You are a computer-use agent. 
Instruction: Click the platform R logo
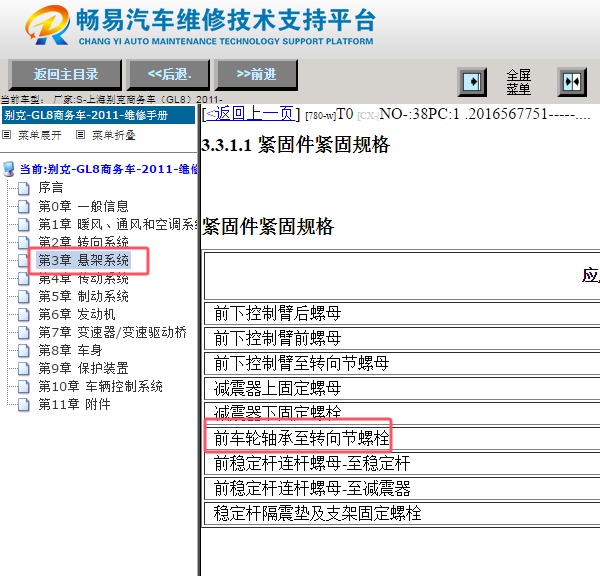47,25
